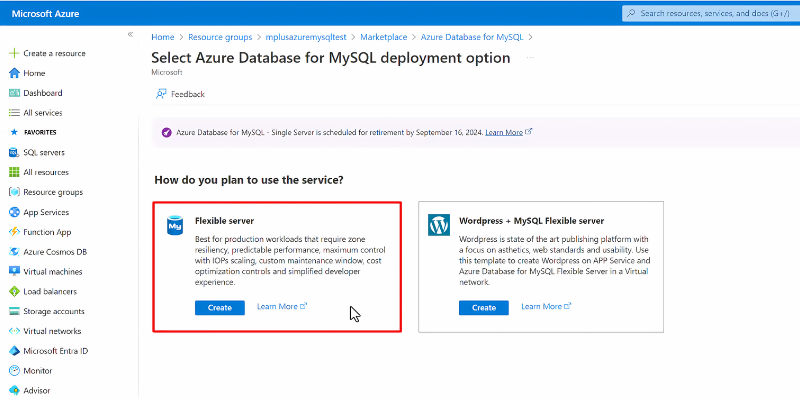Click the Flexible server card heading
The height and width of the screenshot is (400, 800).
(224, 221)
